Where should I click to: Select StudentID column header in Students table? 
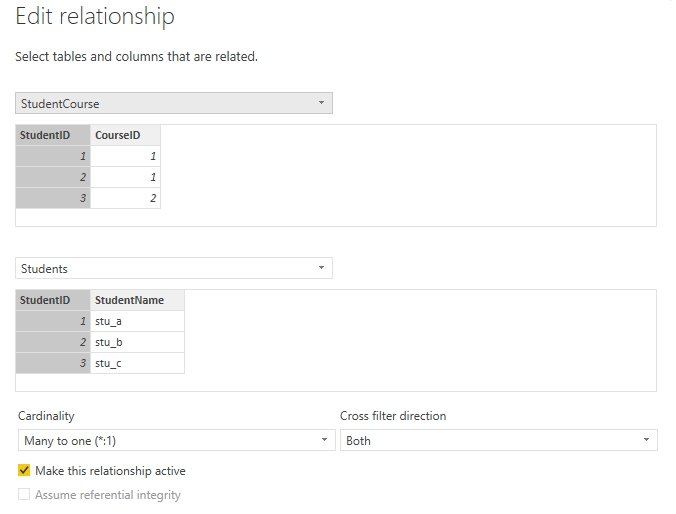[x=53, y=300]
